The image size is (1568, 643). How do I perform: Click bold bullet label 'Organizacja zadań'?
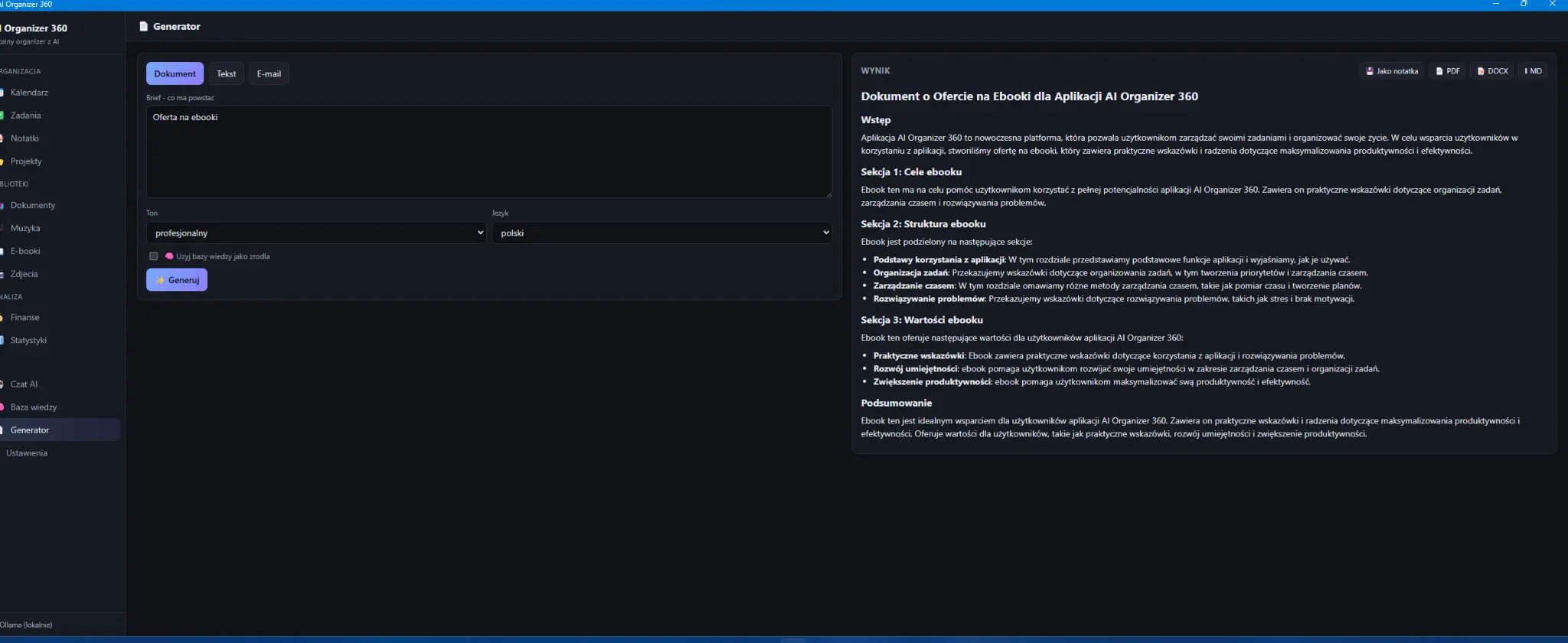[910, 273]
